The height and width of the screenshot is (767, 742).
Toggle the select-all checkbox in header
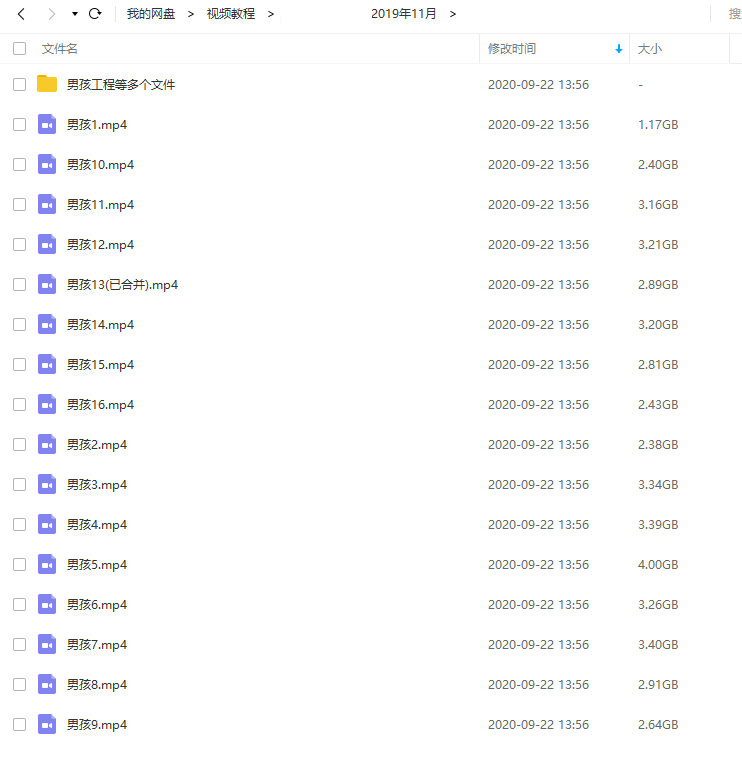(x=19, y=48)
